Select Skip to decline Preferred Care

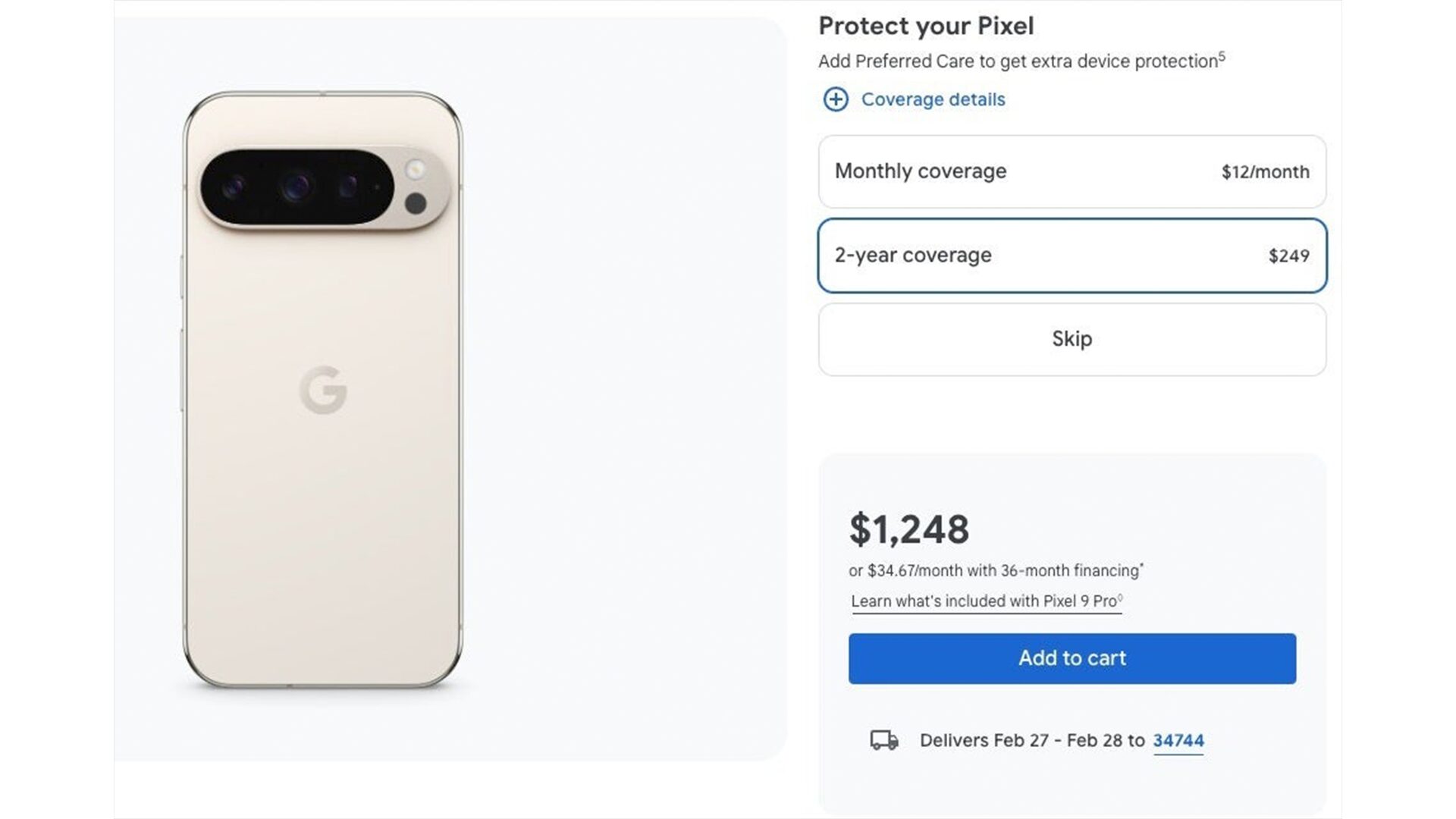coord(1072,339)
